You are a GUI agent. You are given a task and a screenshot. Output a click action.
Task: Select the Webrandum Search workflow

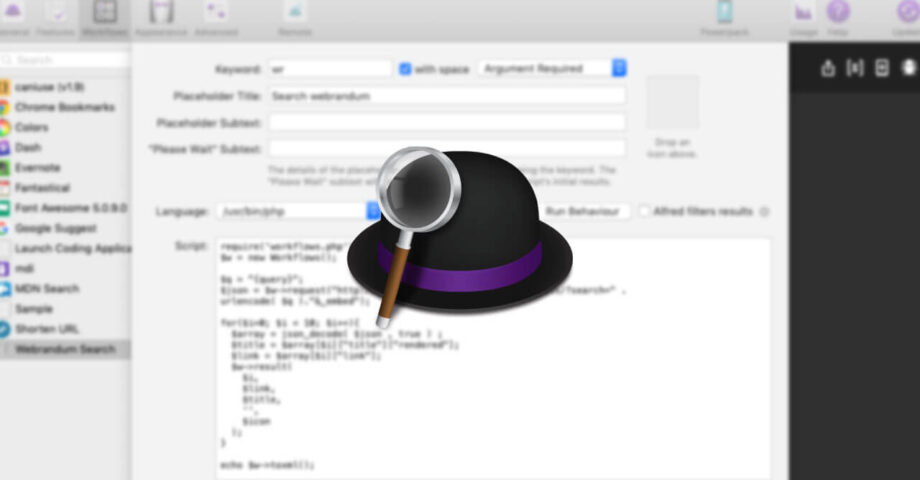[65, 349]
